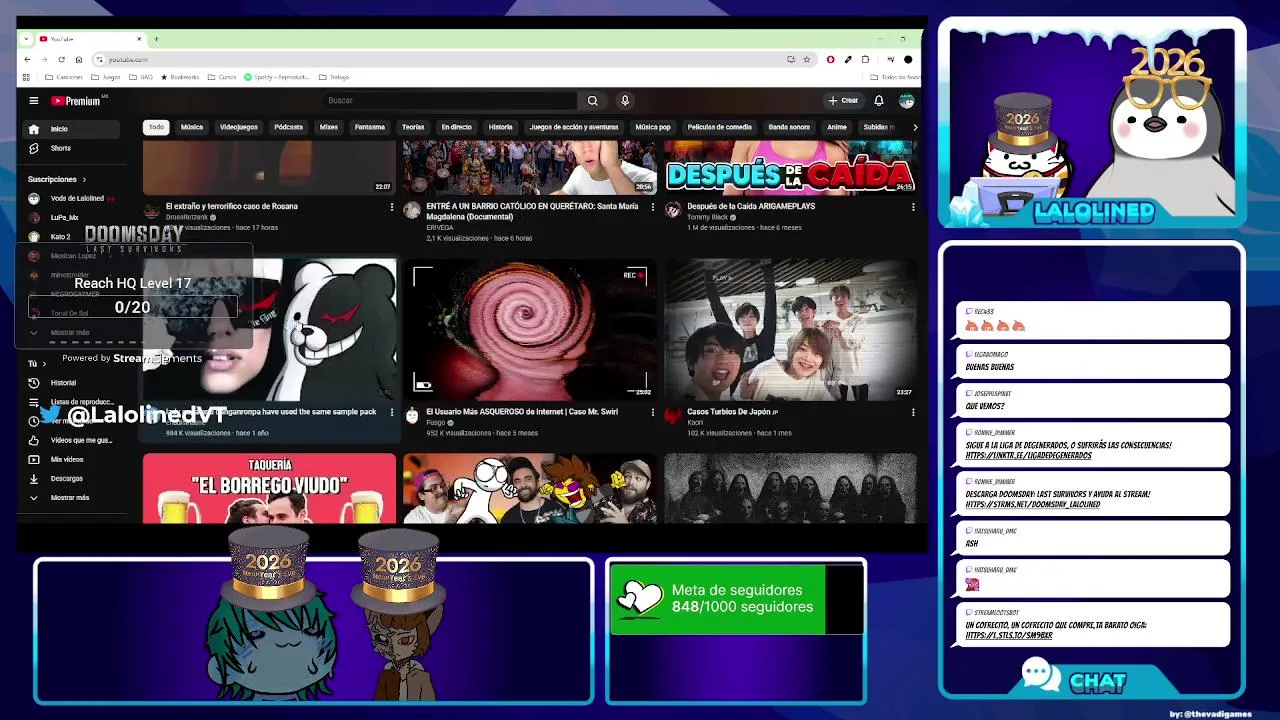Click the browser home button
1280x720 pixels.
tap(79, 59)
